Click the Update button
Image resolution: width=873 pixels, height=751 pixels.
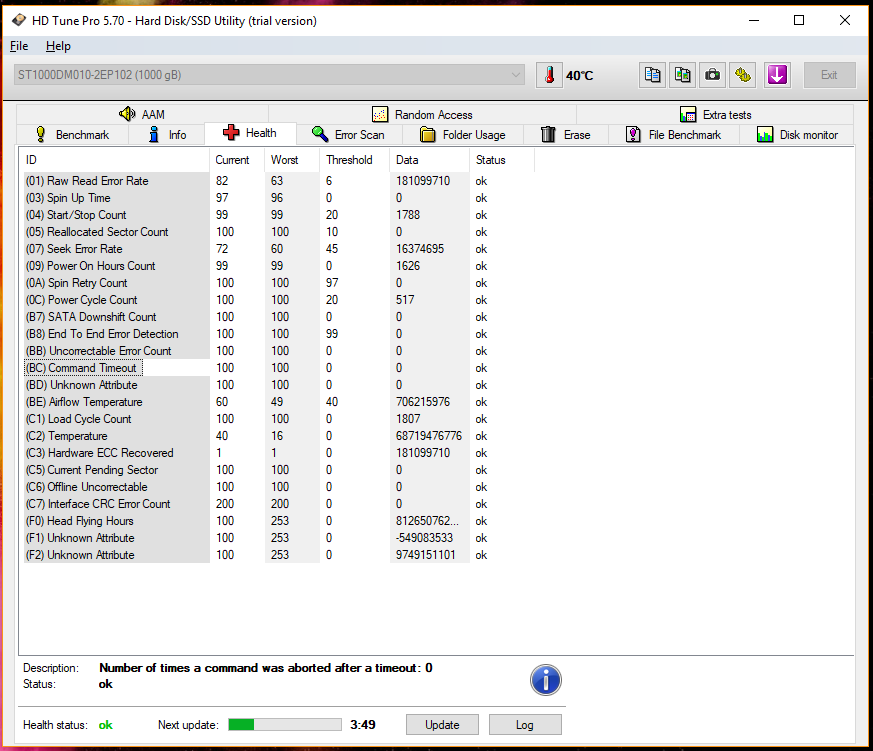tap(442, 725)
